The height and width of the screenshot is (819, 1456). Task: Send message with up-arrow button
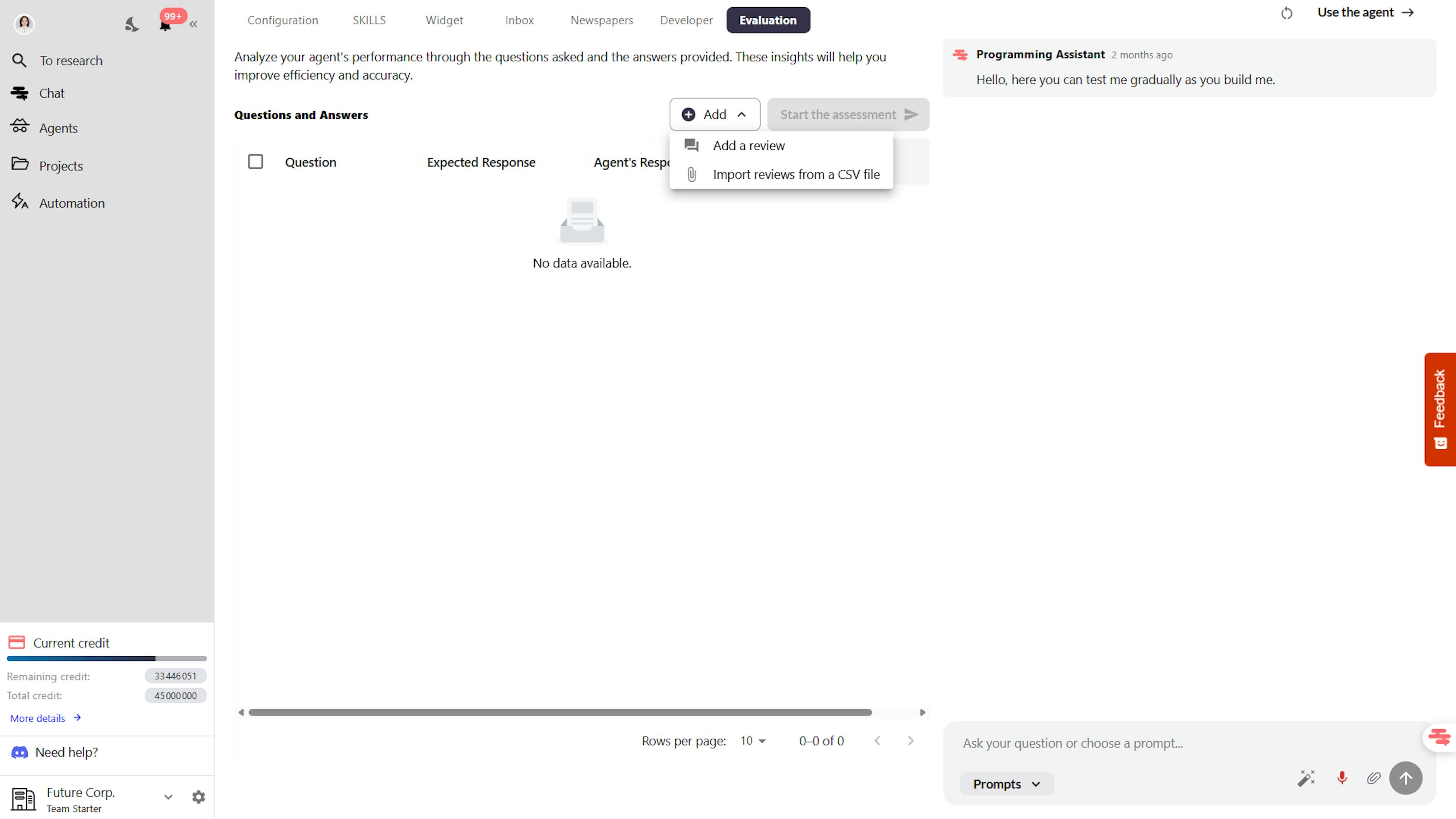[x=1405, y=778]
